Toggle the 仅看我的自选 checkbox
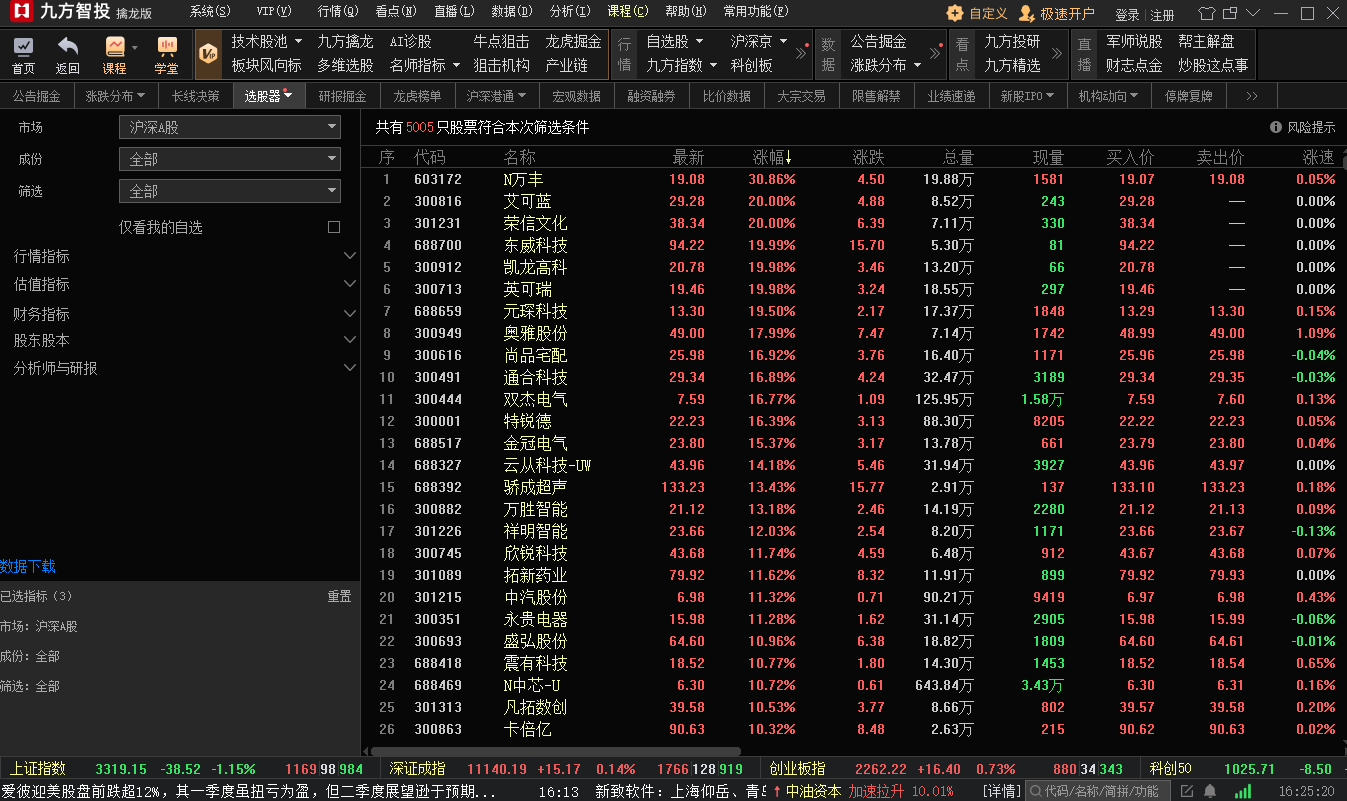The width and height of the screenshot is (1347, 801). (334, 227)
